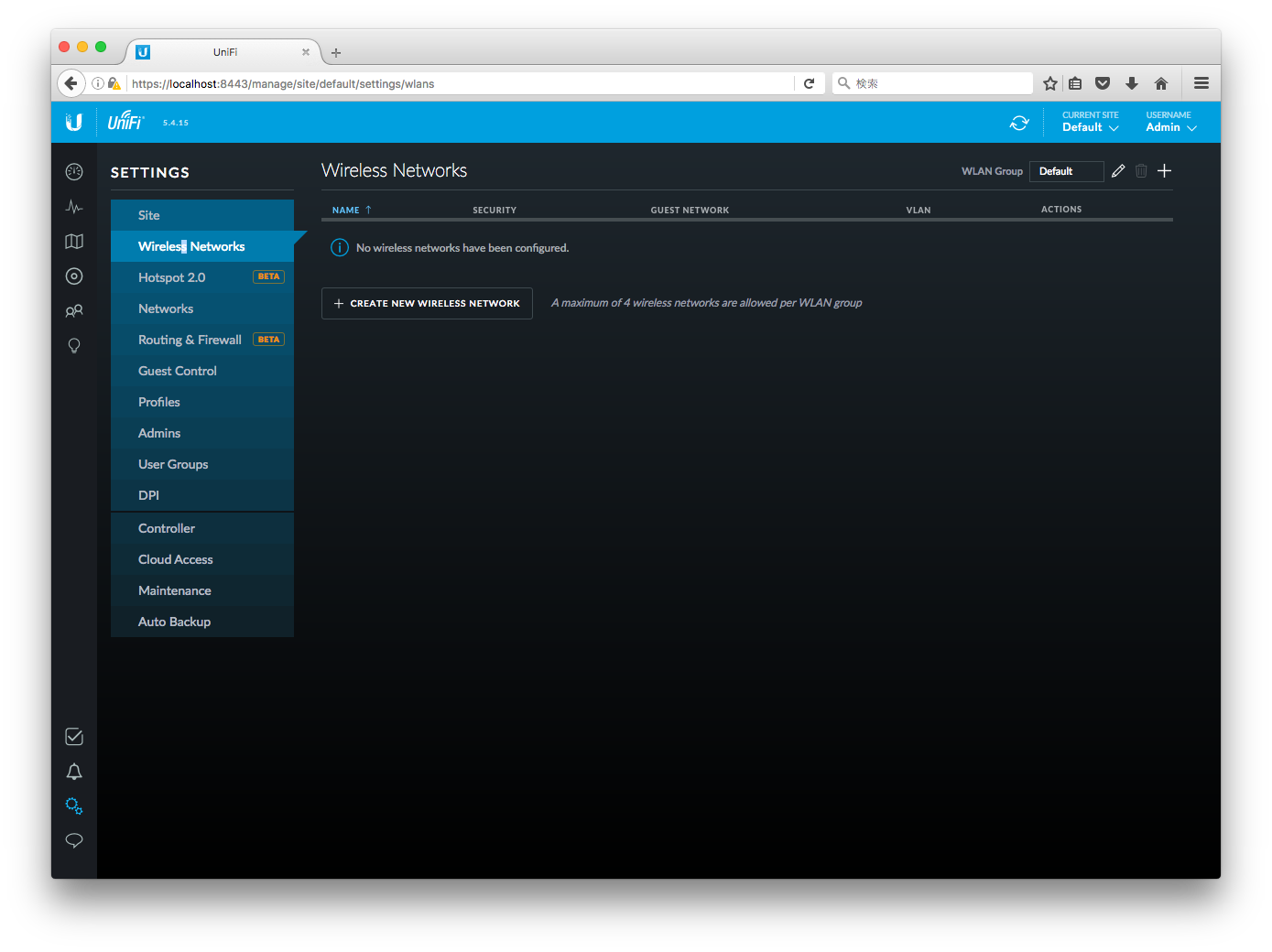The height and width of the screenshot is (952, 1272).
Task: Bookmark this page with the star icon
Action: point(1050,83)
